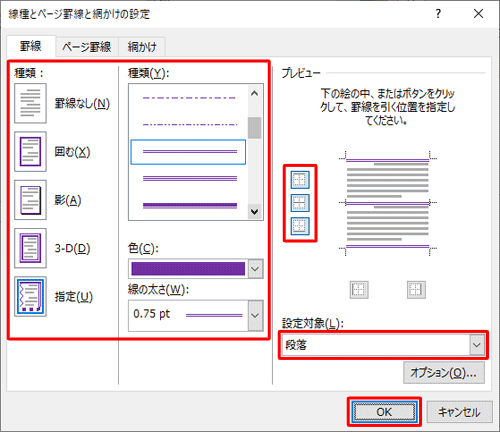The width and height of the screenshot is (500, 432).
Task: Select the highlighted double line style
Action: [x=188, y=152]
